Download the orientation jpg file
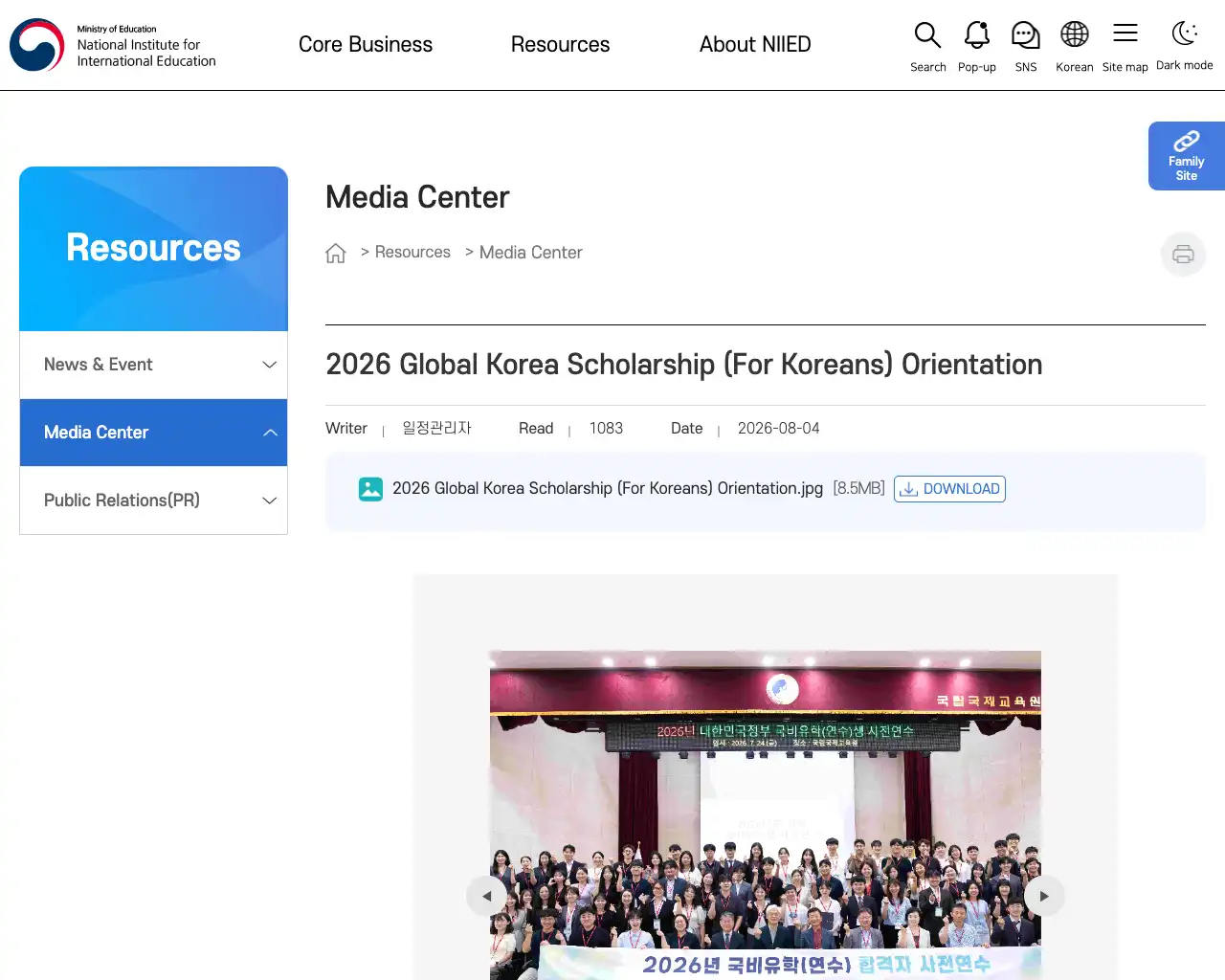 [949, 489]
